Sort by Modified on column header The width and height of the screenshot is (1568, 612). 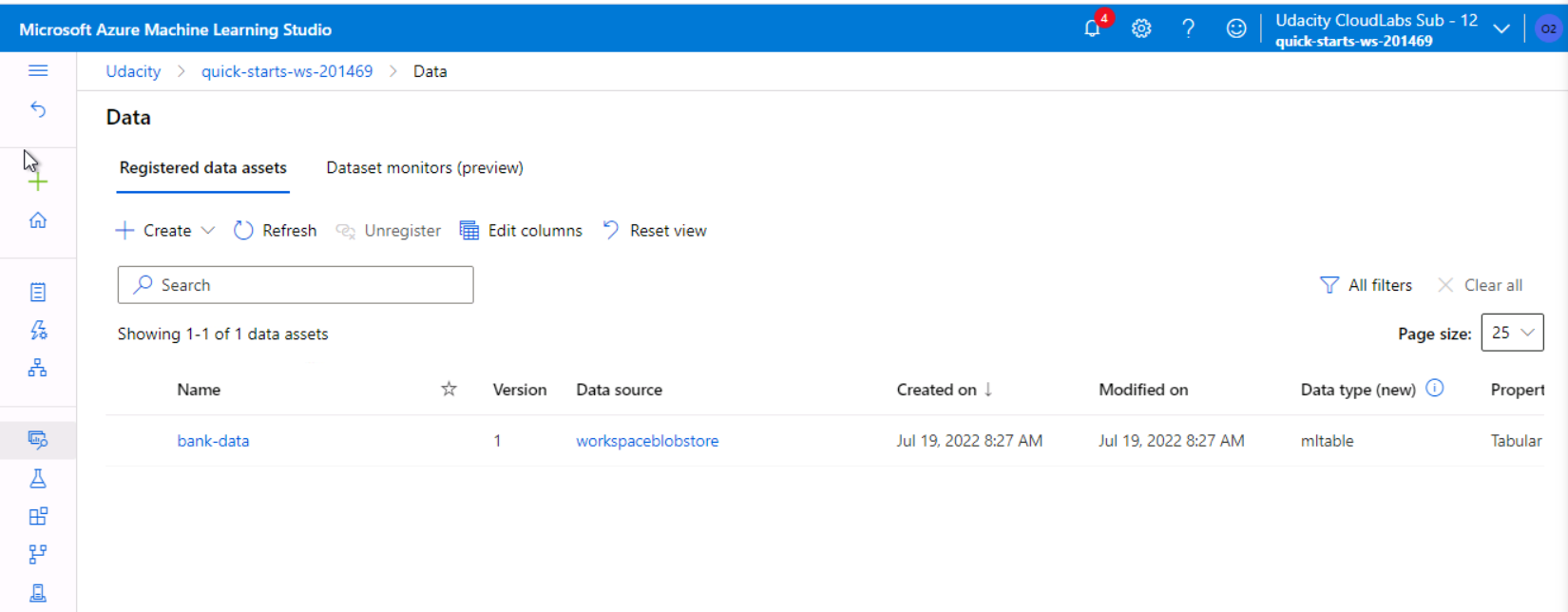tap(1143, 390)
